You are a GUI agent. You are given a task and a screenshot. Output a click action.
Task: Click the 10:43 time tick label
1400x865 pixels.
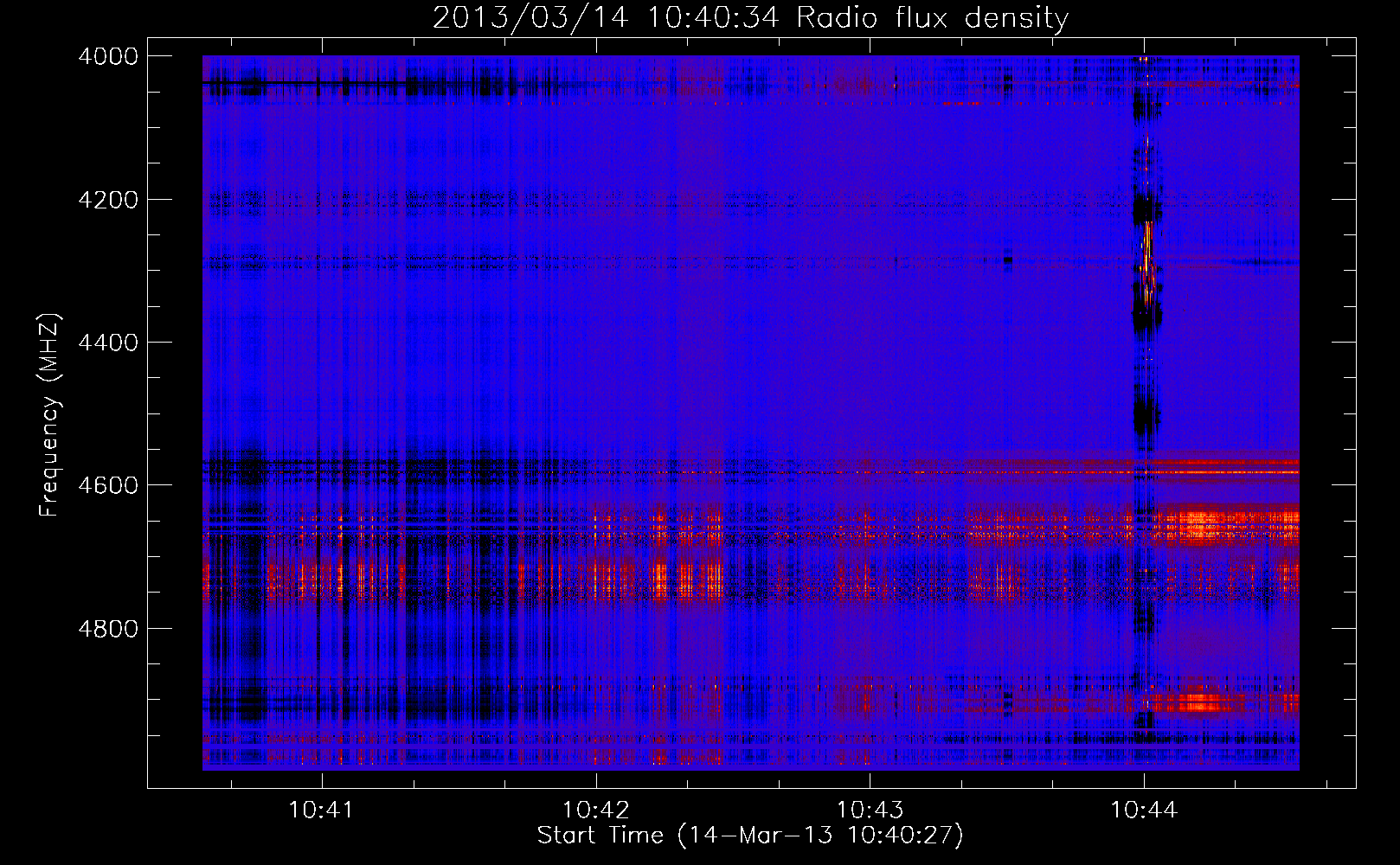pos(870,811)
